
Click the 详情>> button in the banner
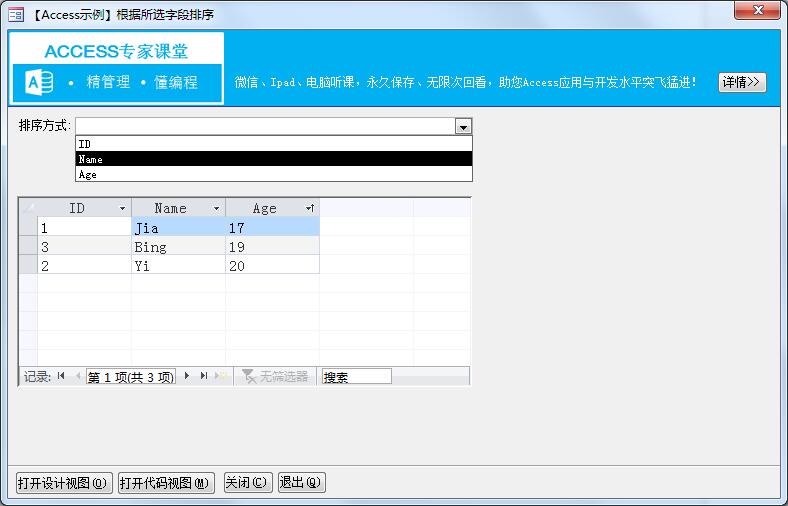[742, 82]
